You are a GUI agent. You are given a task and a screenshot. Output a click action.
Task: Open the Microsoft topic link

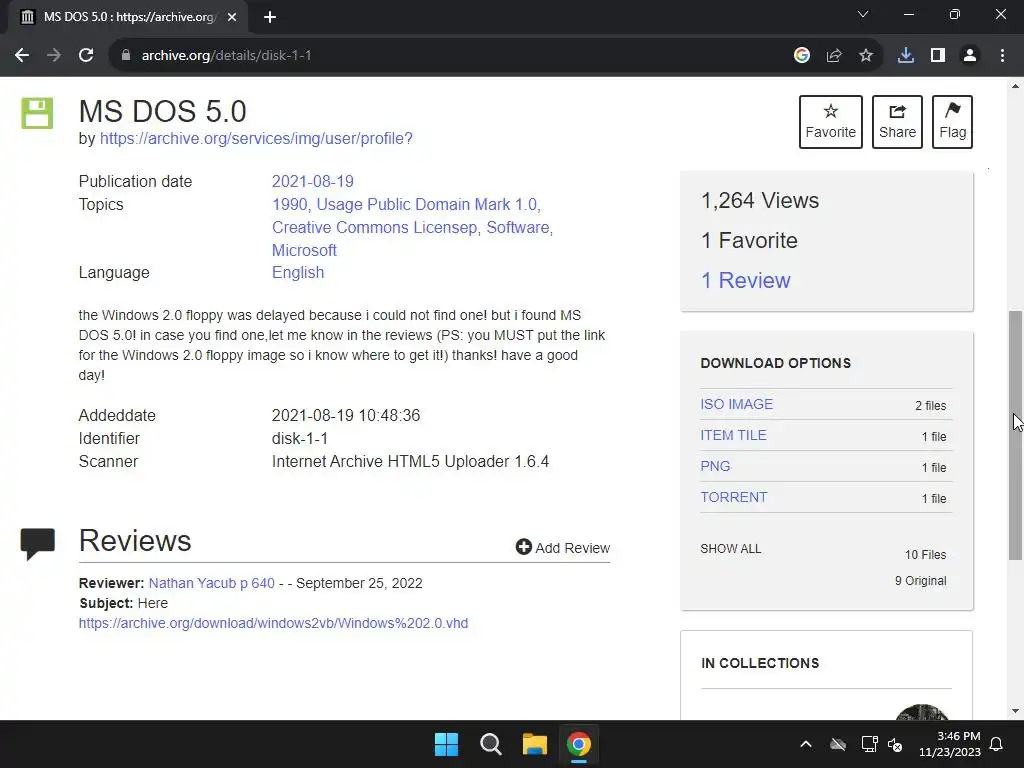(x=304, y=250)
